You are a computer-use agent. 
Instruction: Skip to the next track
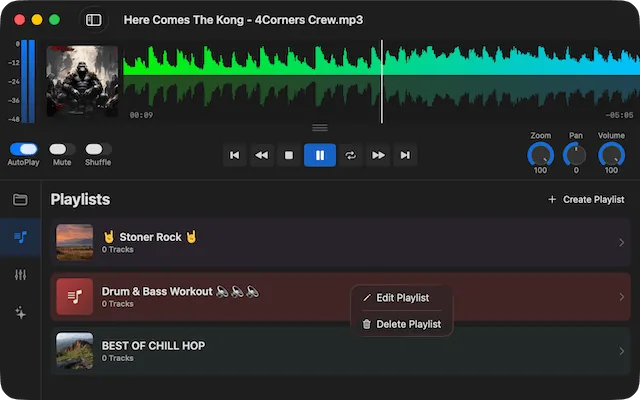(405, 155)
